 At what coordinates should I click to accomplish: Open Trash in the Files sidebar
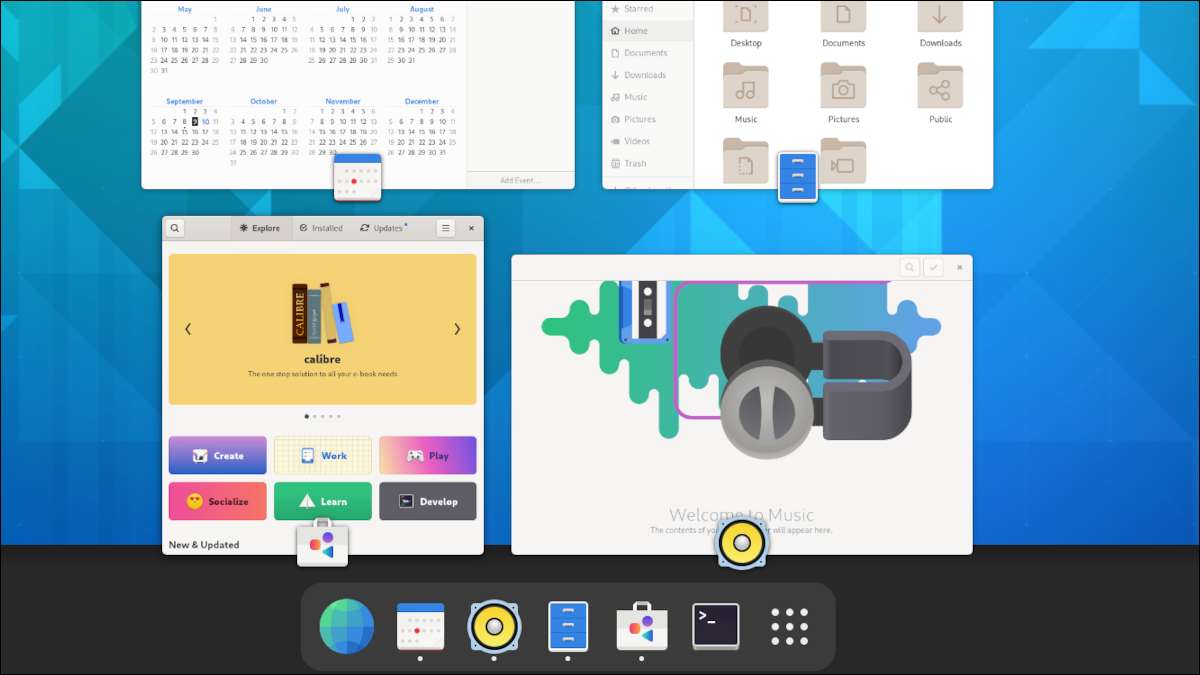tap(648, 163)
